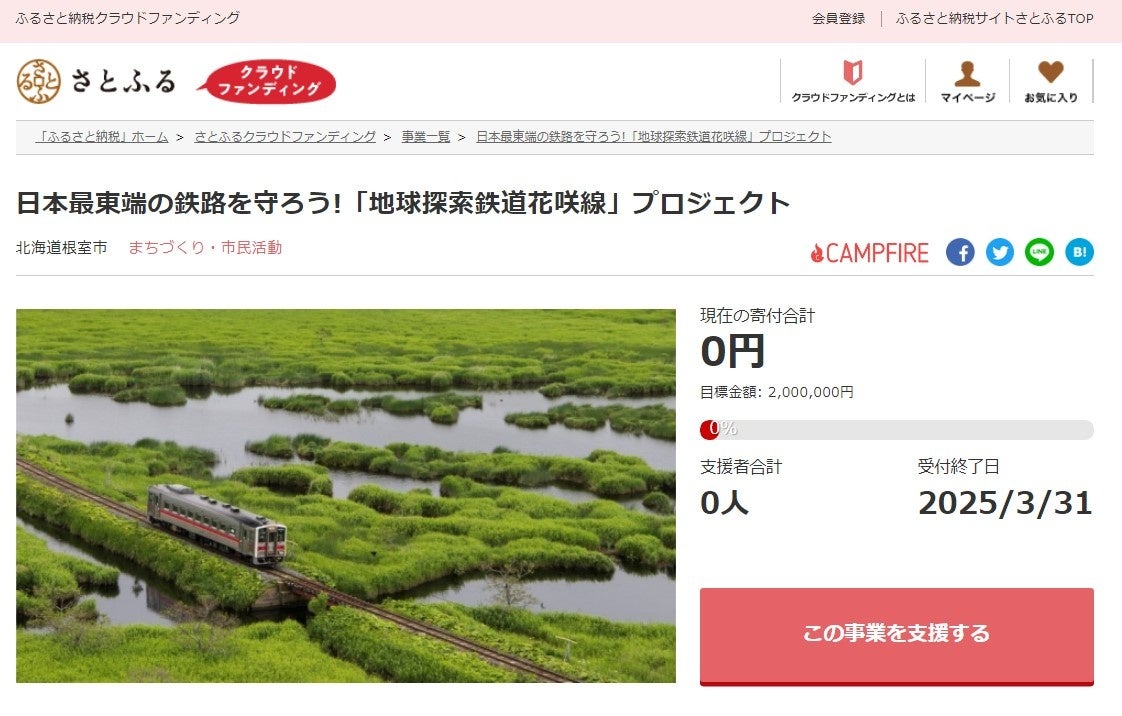Open 事業一覧 breadcrumb link

click(426, 137)
